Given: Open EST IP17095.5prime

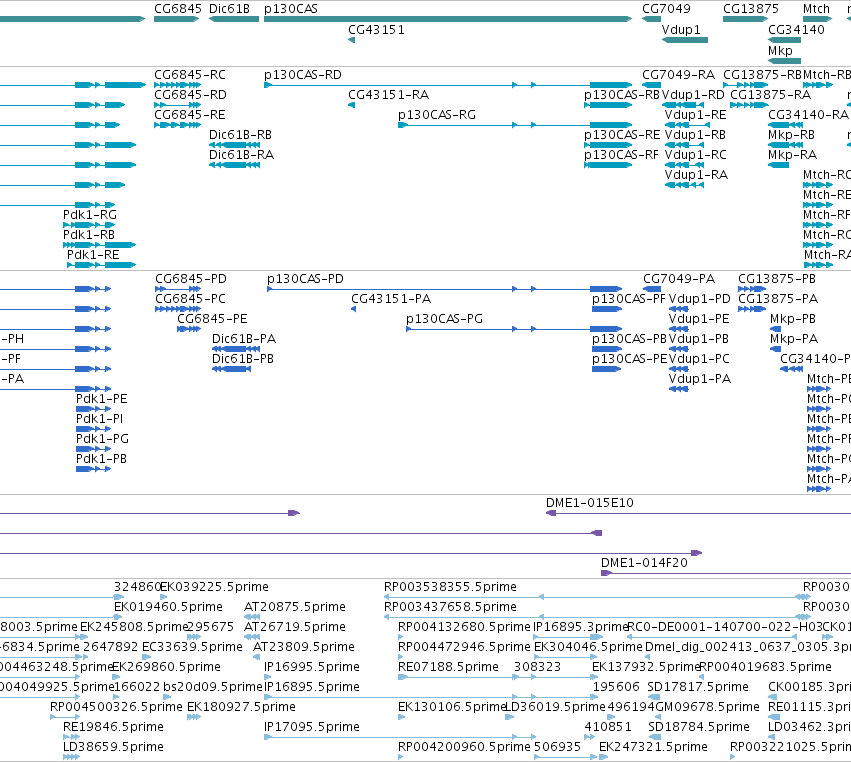Looking at the screenshot, I should click(312, 726).
